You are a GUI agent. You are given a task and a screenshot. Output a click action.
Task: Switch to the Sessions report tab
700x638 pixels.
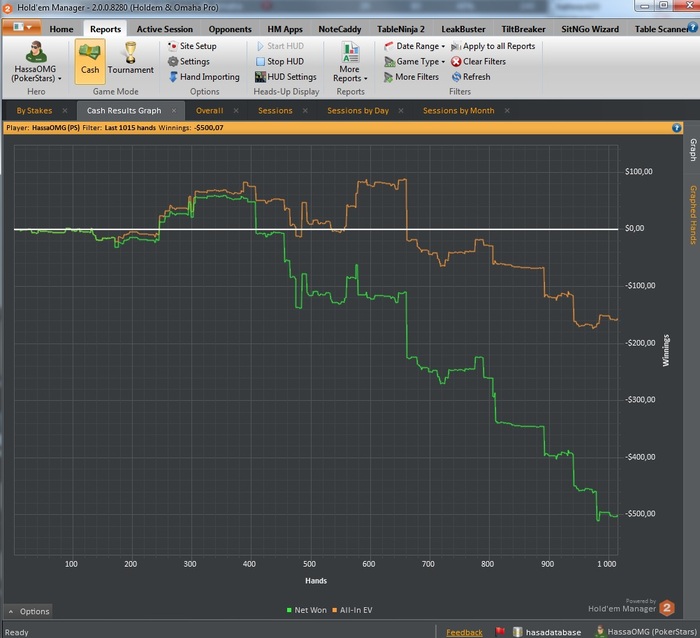click(x=275, y=111)
